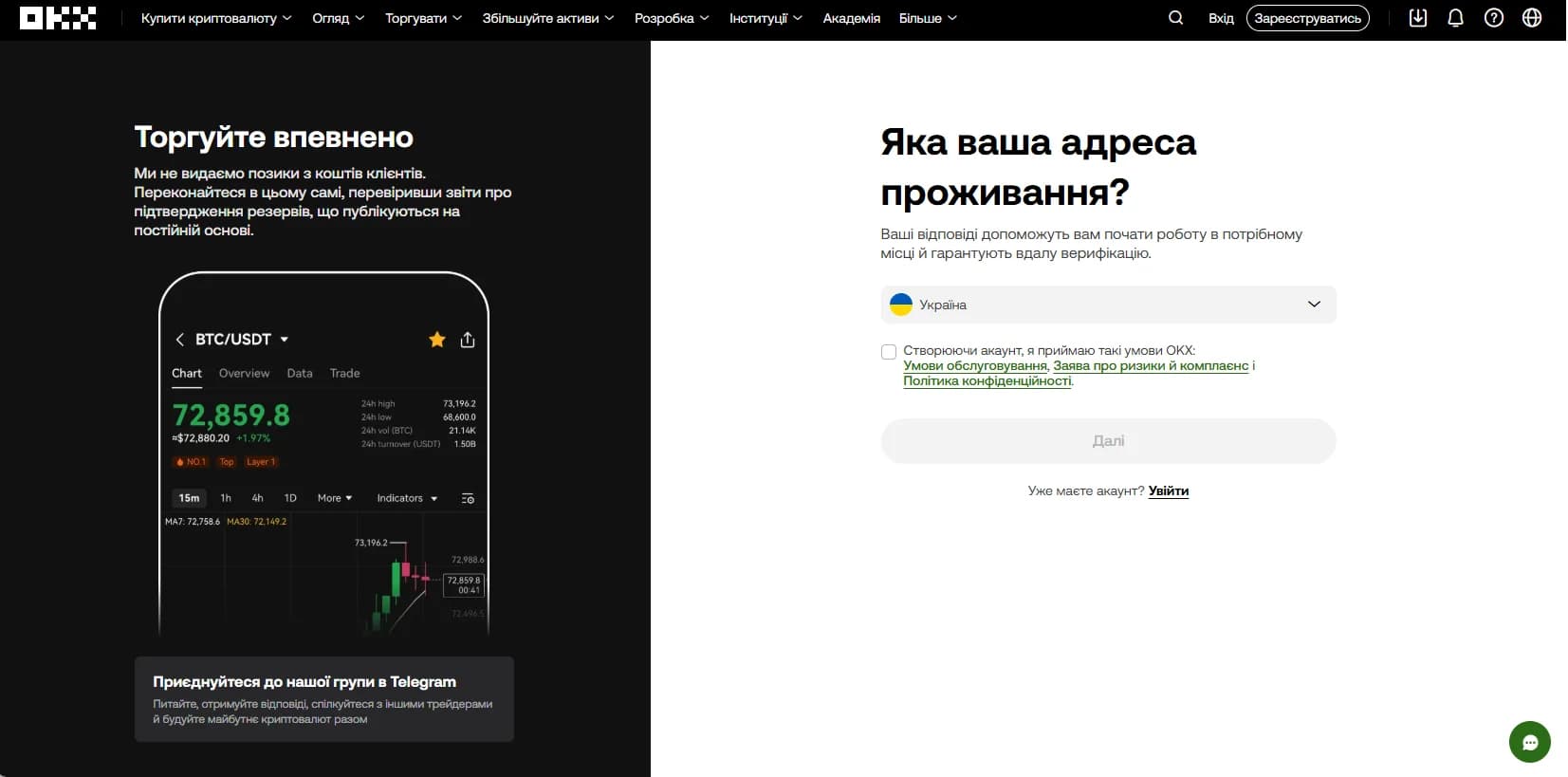Screen dimensions: 1568x777
Task: Select the 1D timeframe
Action: click(x=290, y=498)
